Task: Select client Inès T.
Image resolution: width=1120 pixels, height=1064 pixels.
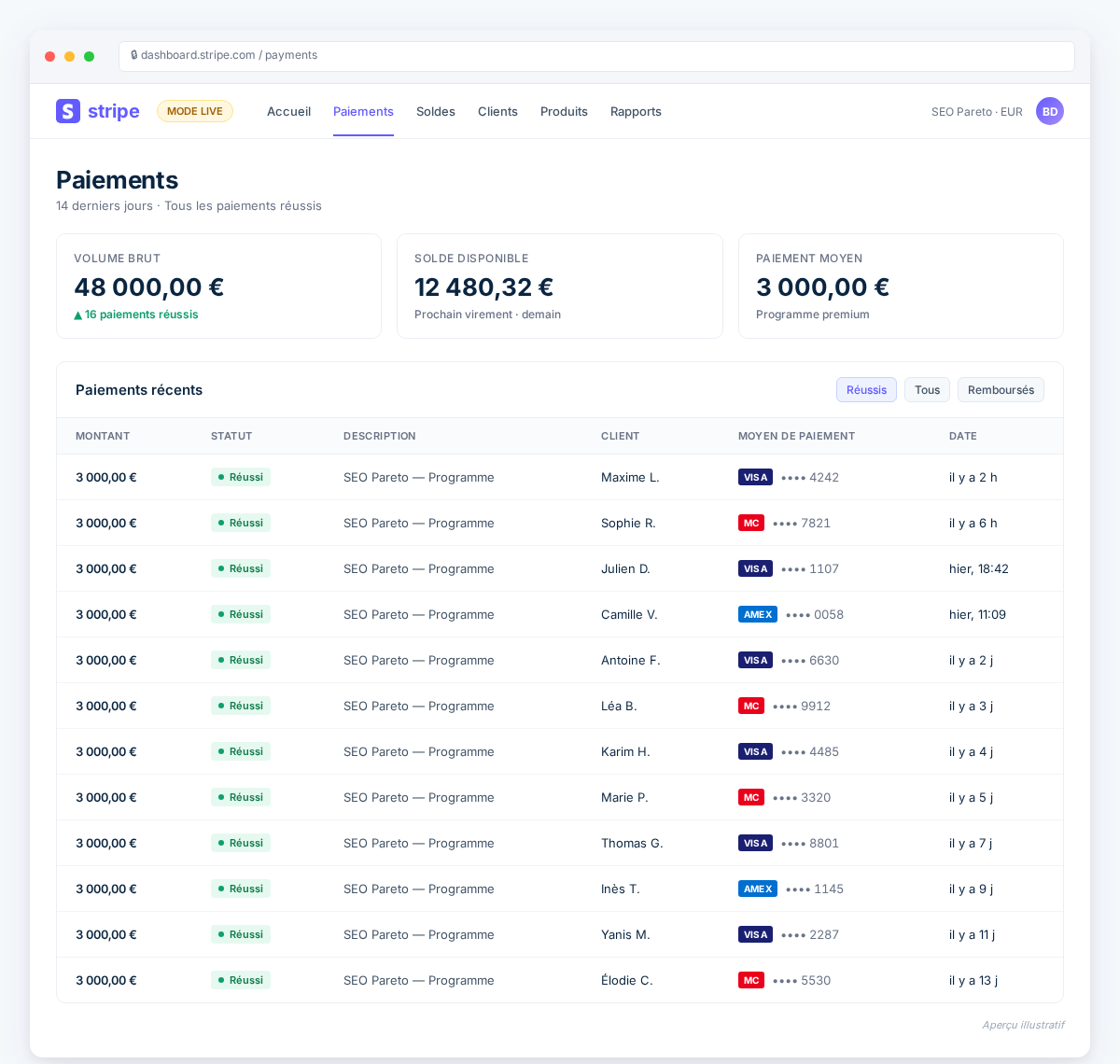Action: pyautogui.click(x=621, y=889)
